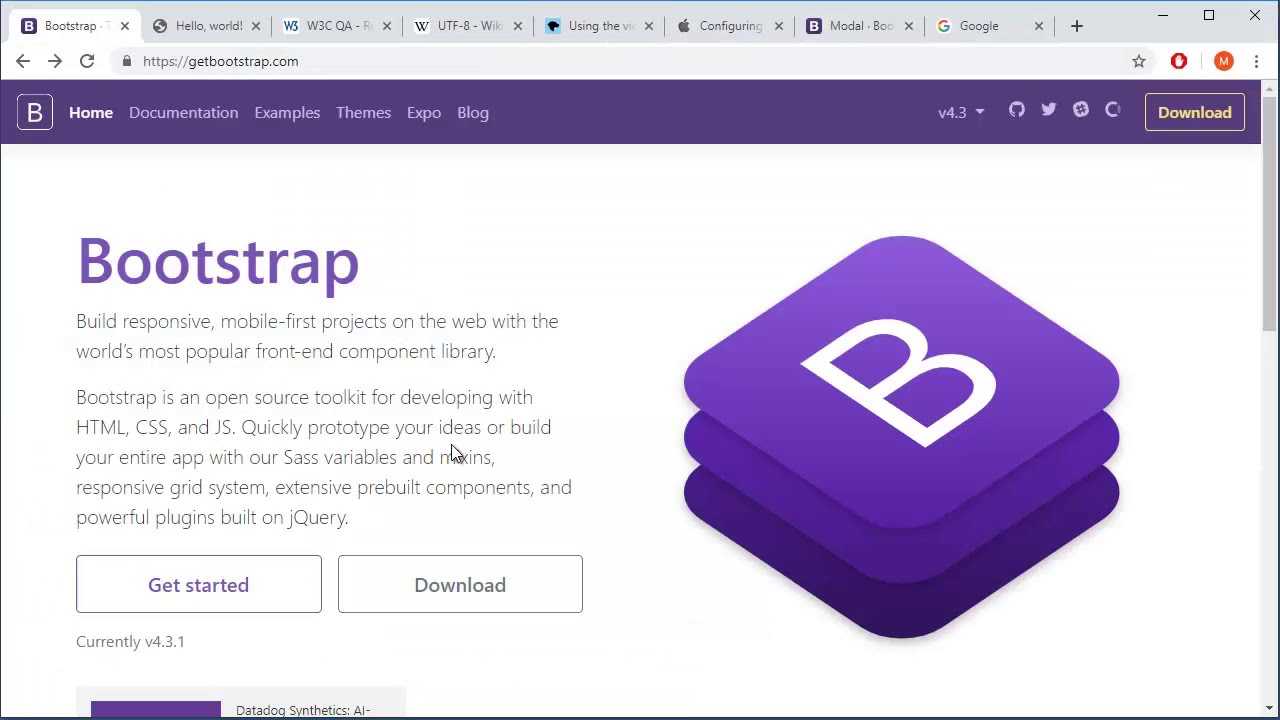
Task: Go forward with the browser forward arrow
Action: pyautogui.click(x=55, y=61)
